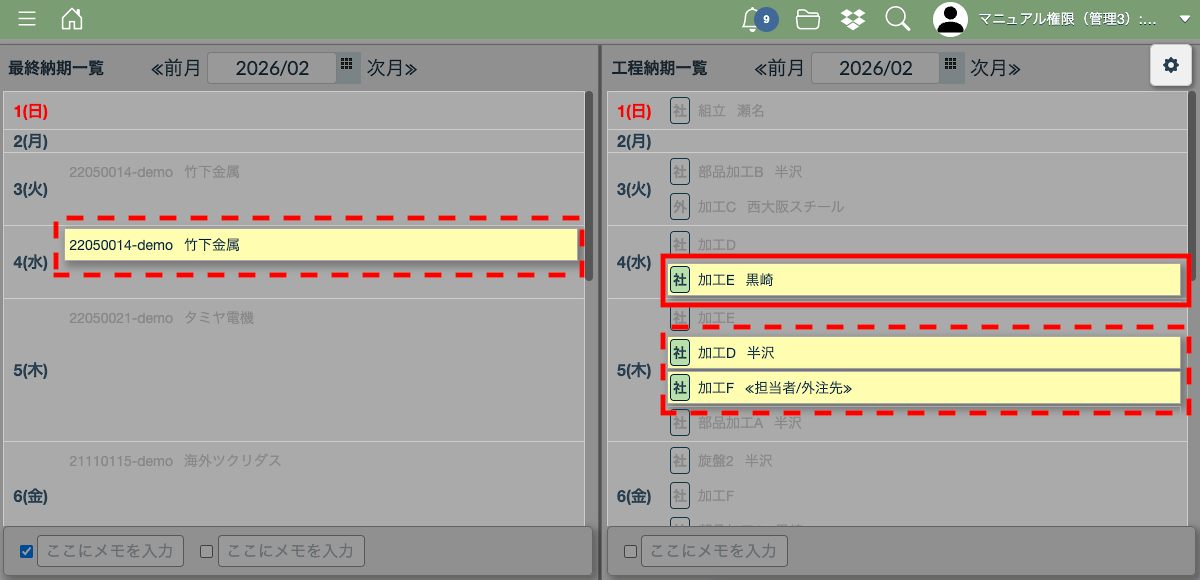Select the 加工D 半沢 process entry
1200x580 pixels.
pos(920,352)
